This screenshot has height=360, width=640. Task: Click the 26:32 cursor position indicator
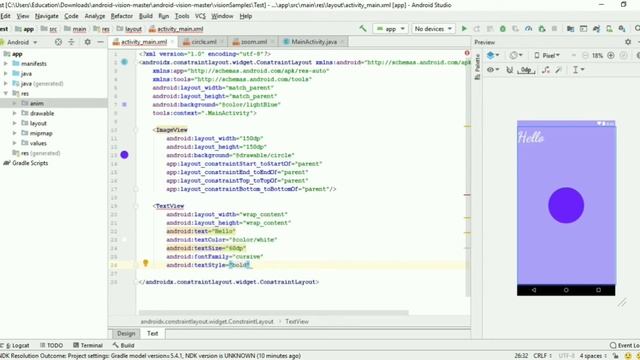coord(521,356)
